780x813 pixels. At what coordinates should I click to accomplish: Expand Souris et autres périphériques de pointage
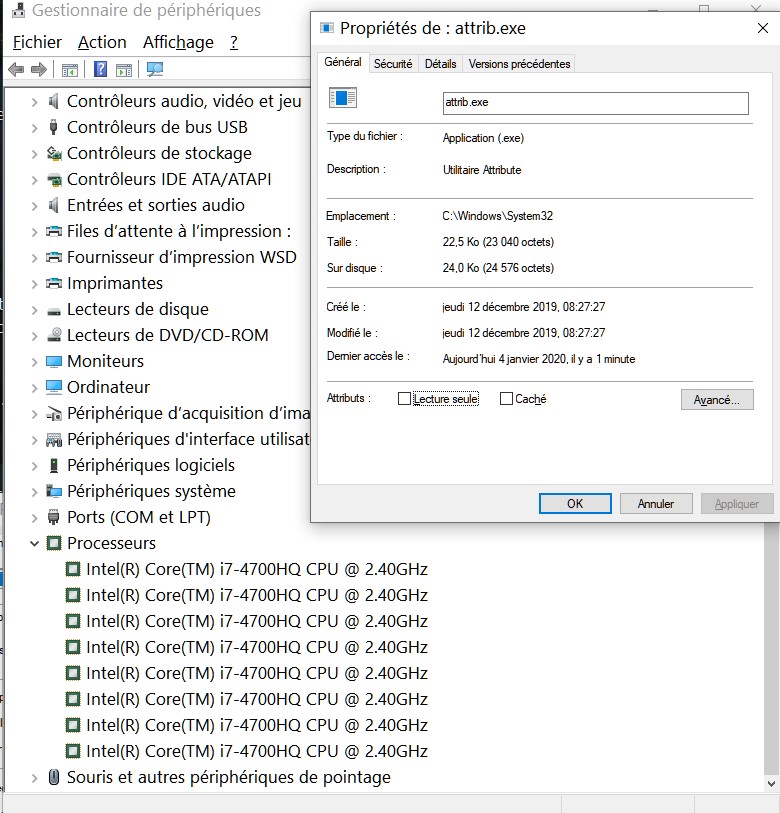35,778
